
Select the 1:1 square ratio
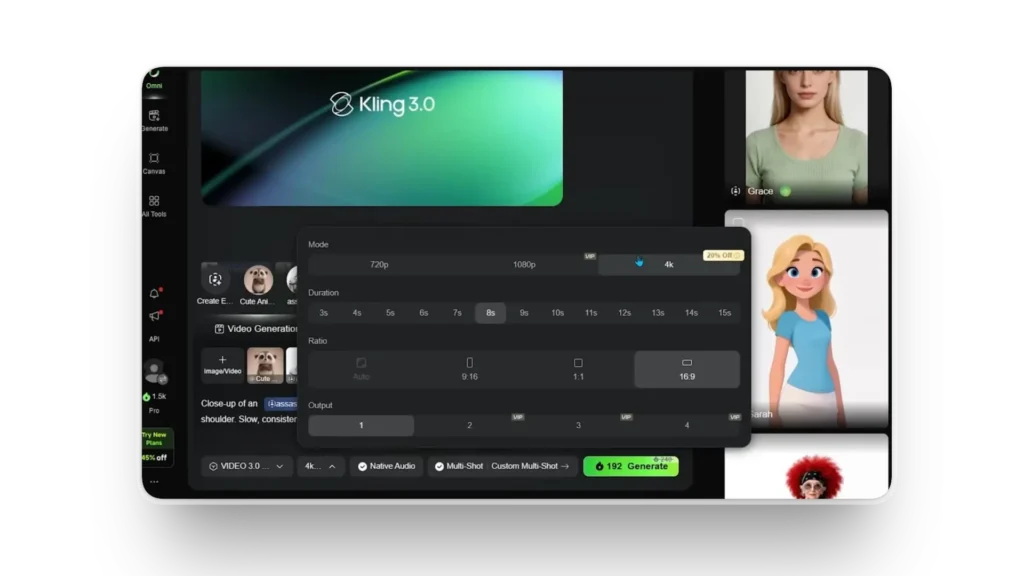coord(578,369)
